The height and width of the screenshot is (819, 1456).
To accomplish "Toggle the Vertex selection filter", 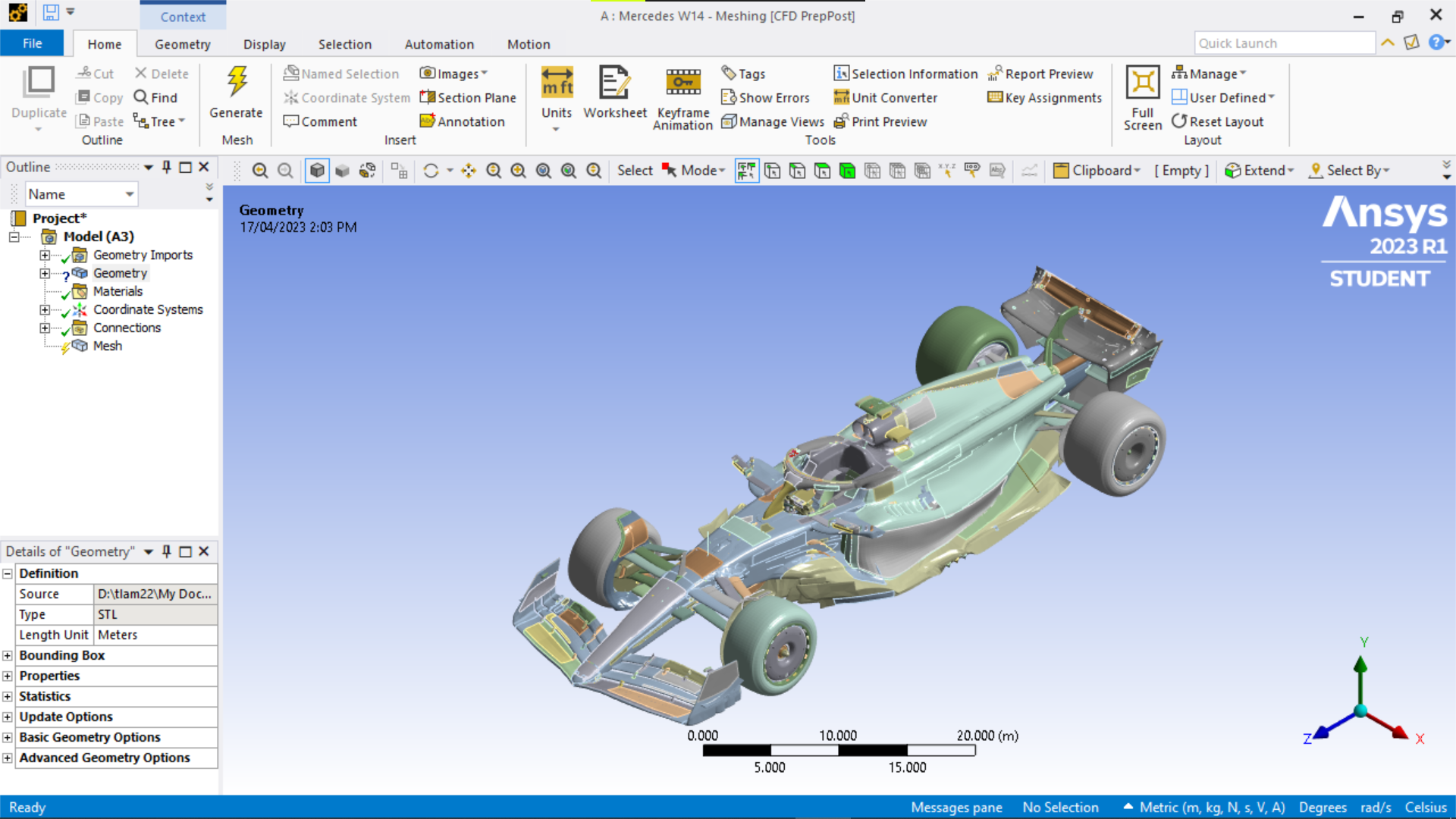I will pyautogui.click(x=772, y=171).
